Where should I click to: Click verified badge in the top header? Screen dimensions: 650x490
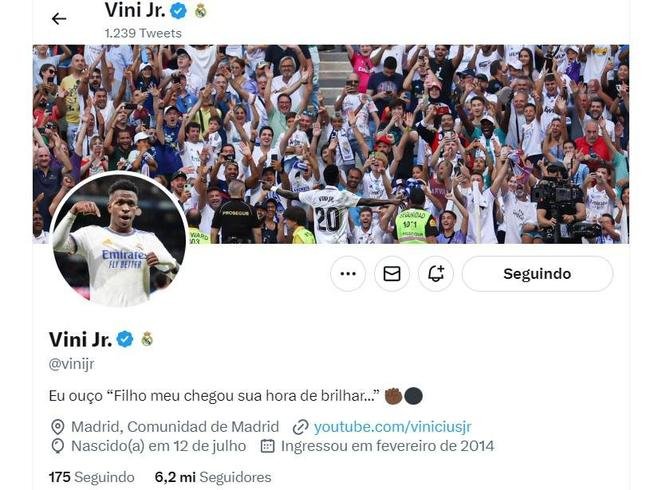(x=178, y=11)
